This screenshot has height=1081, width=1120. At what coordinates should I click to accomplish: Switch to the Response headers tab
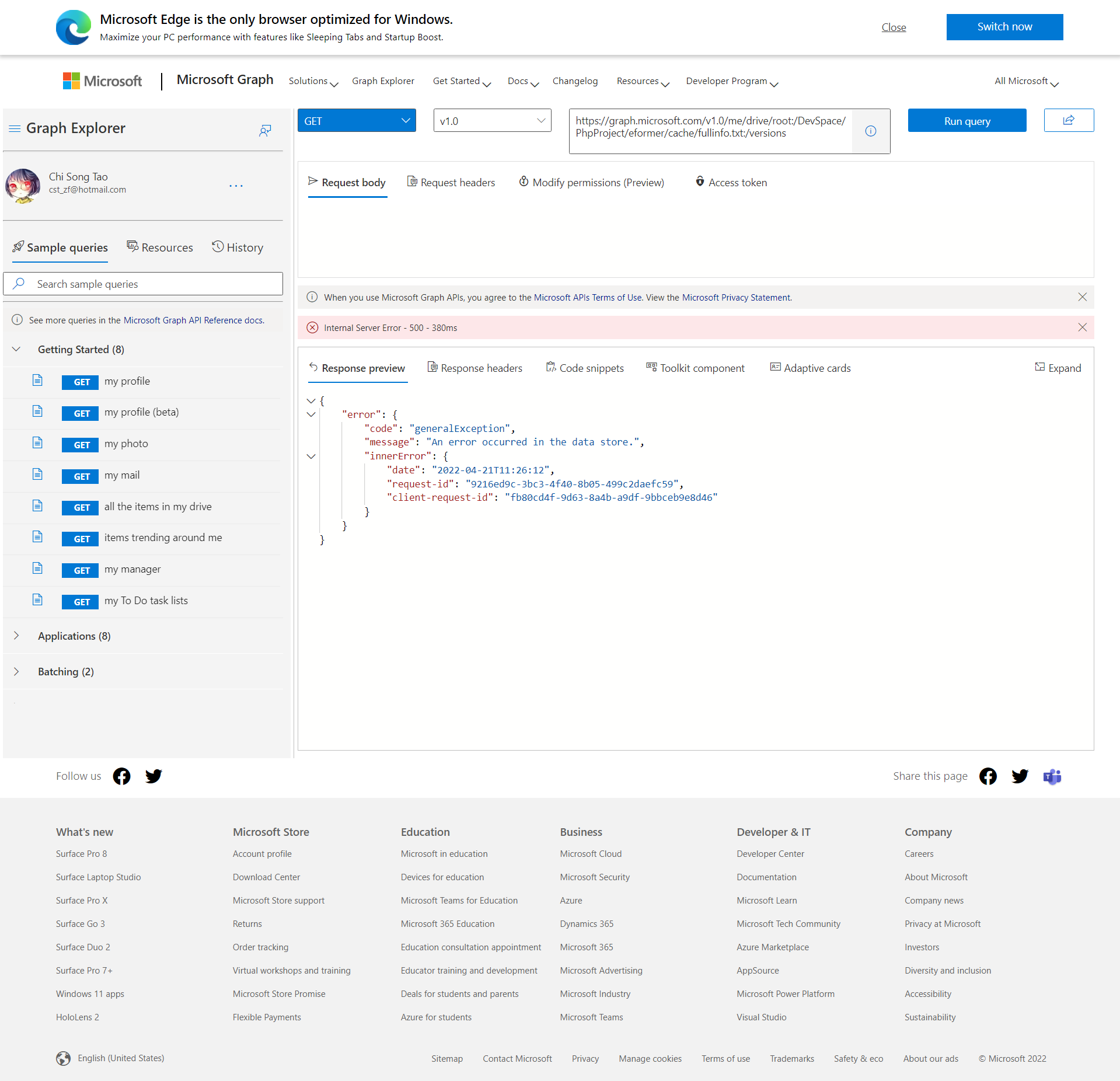coord(475,368)
